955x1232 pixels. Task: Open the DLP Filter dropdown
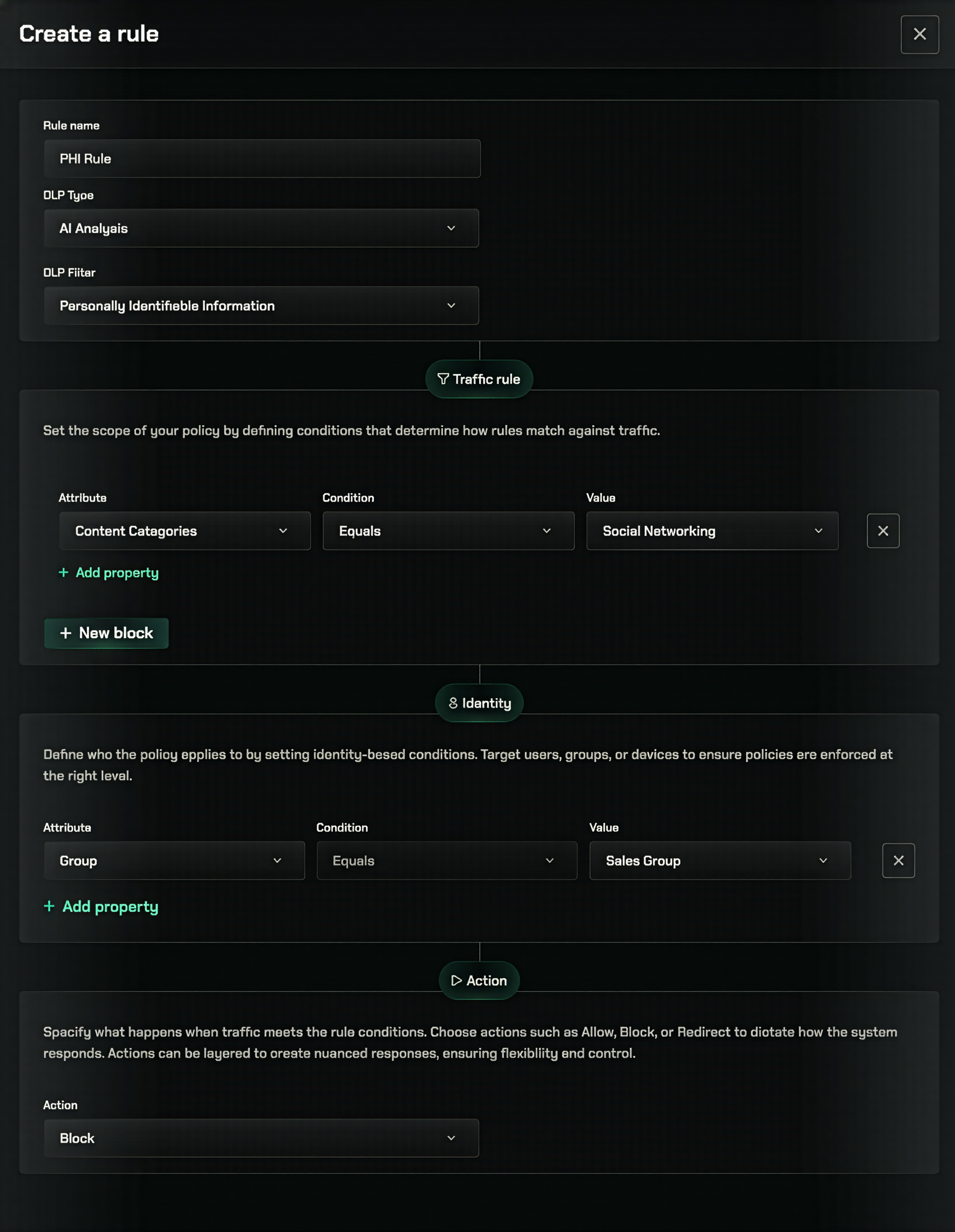point(261,305)
